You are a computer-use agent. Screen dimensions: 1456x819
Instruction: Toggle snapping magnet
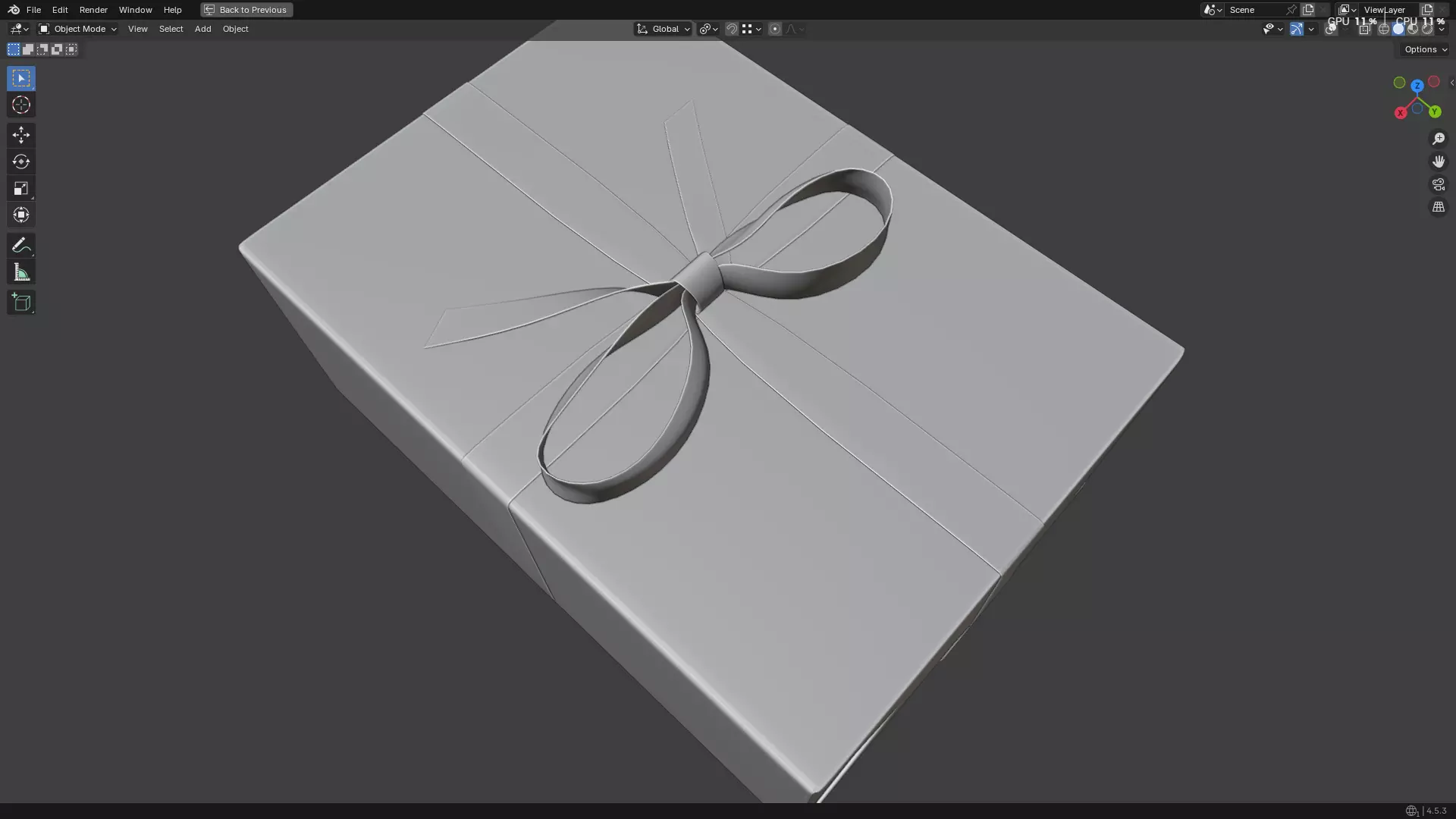[x=732, y=29]
